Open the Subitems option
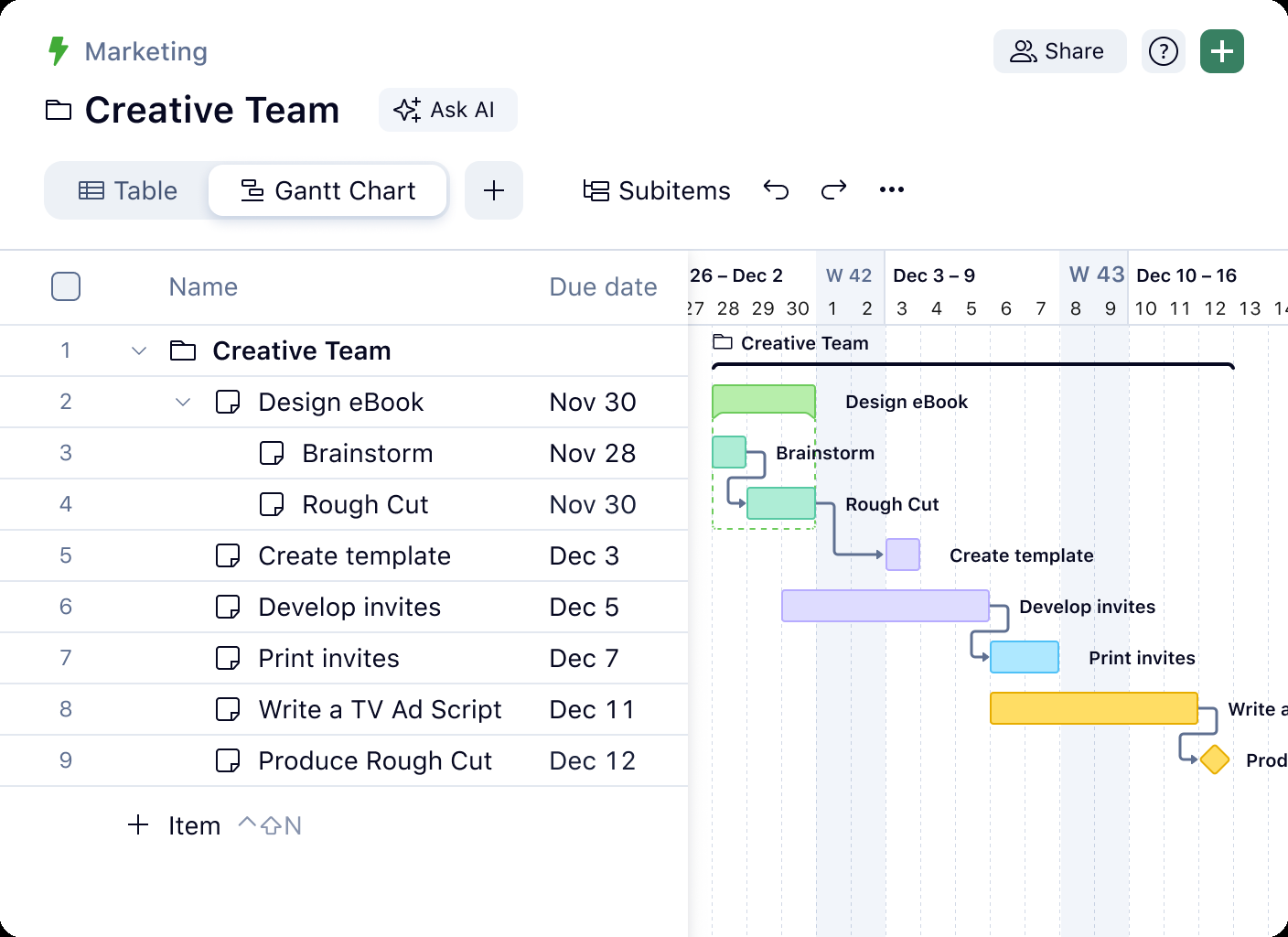 pyautogui.click(x=657, y=190)
